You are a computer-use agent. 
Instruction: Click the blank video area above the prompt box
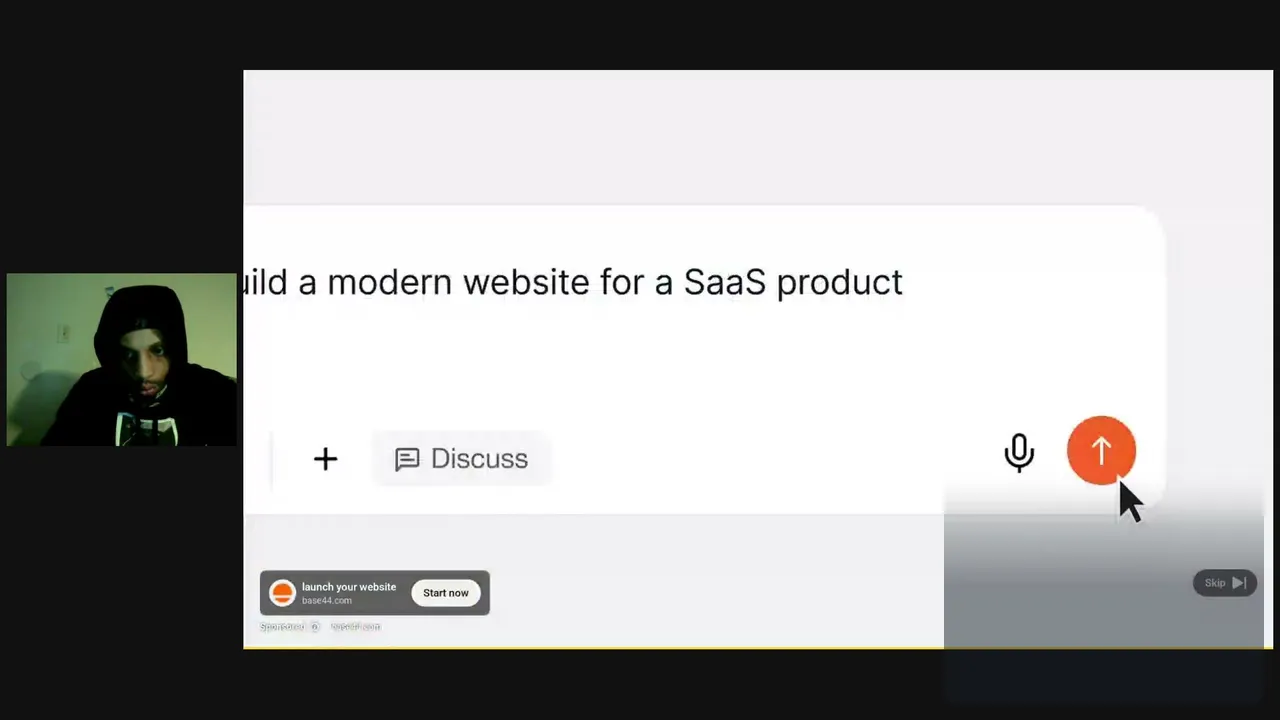point(700,138)
